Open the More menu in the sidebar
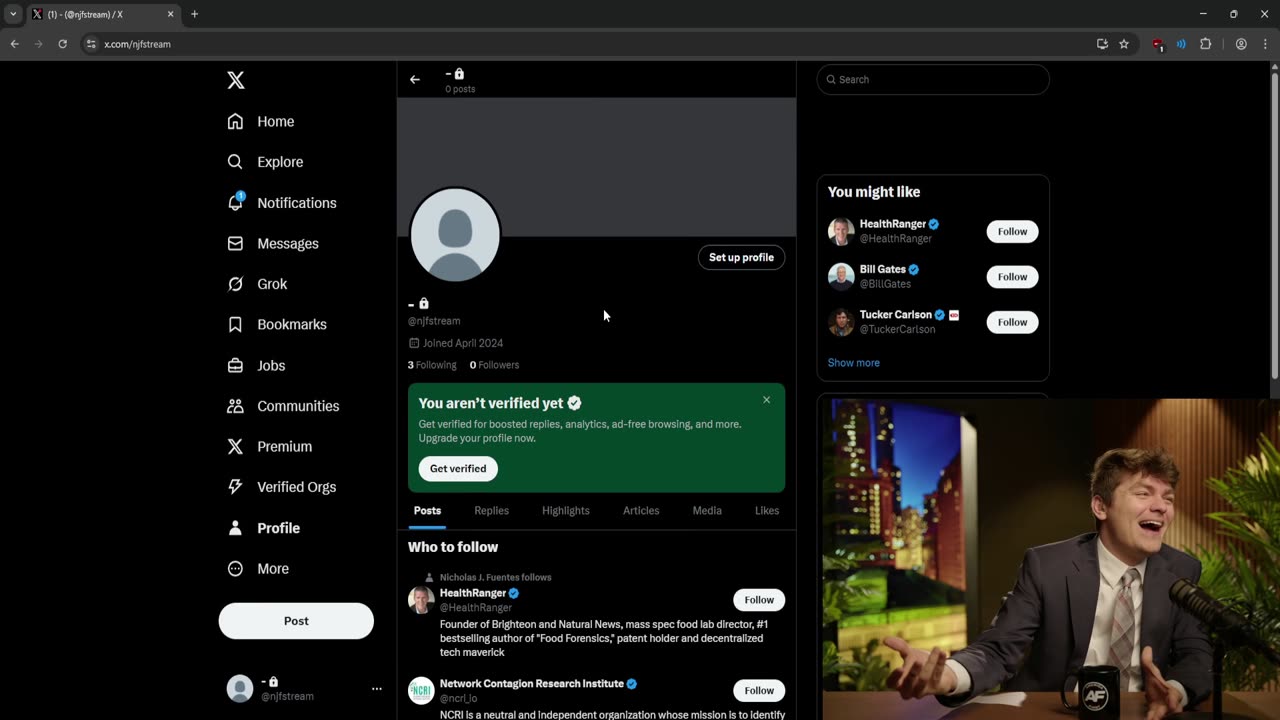 258,568
